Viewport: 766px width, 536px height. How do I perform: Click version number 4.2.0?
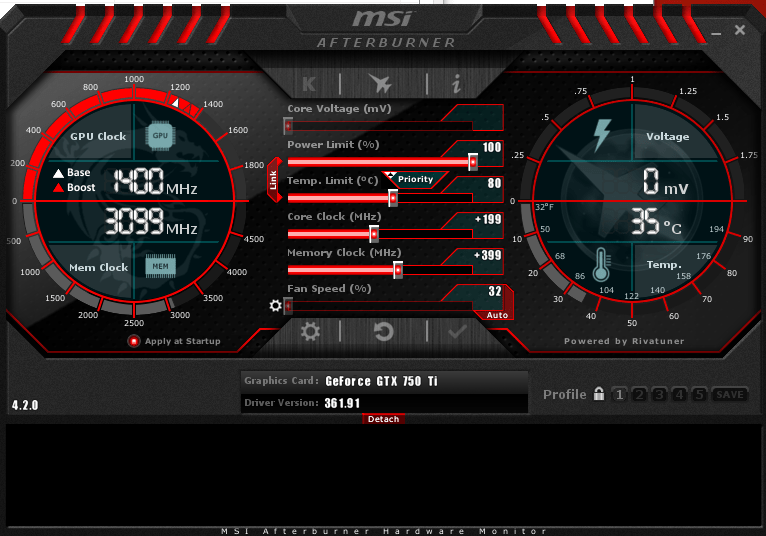click(25, 405)
